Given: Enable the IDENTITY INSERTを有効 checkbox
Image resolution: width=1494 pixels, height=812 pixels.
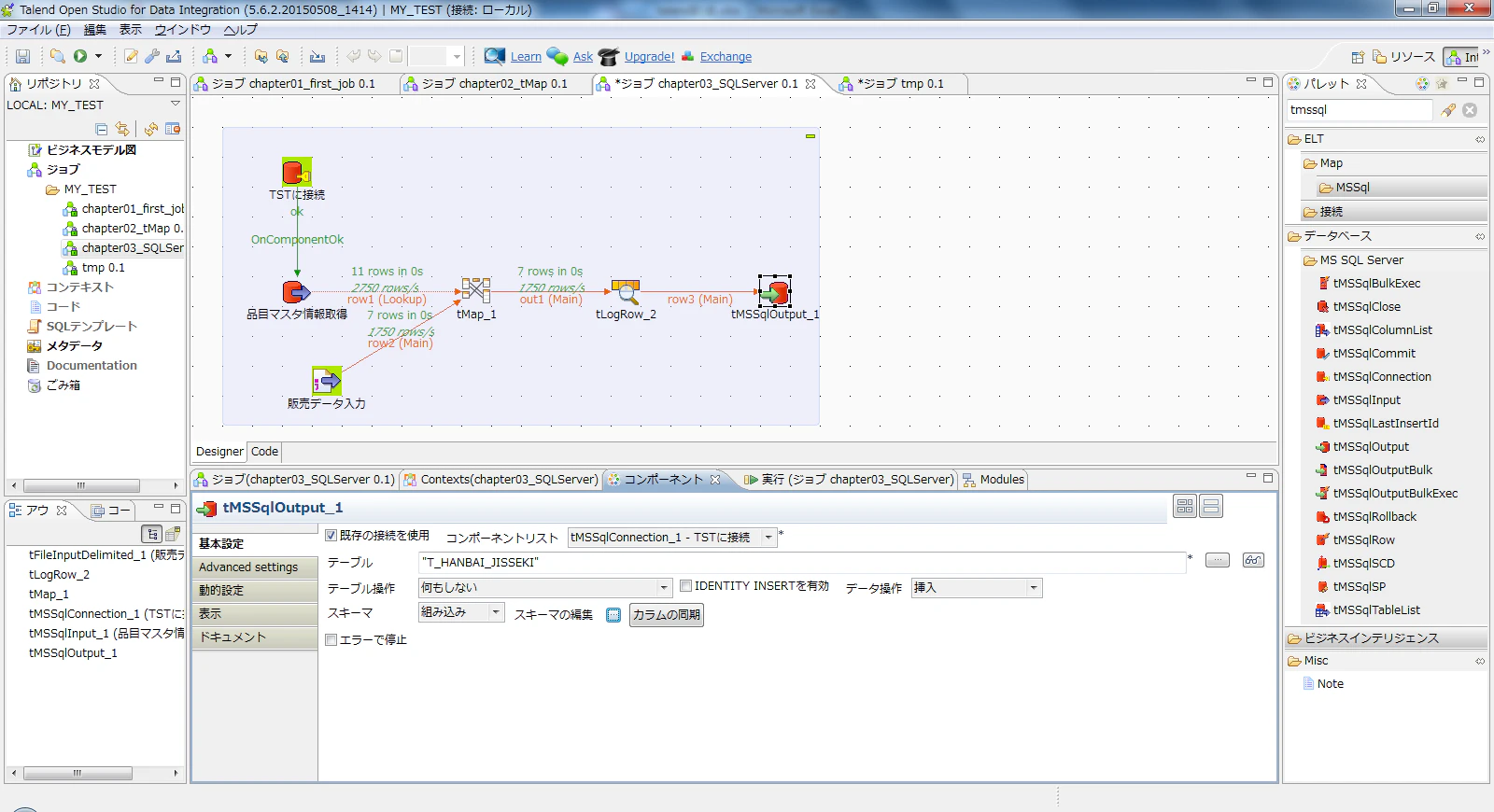Looking at the screenshot, I should [685, 586].
